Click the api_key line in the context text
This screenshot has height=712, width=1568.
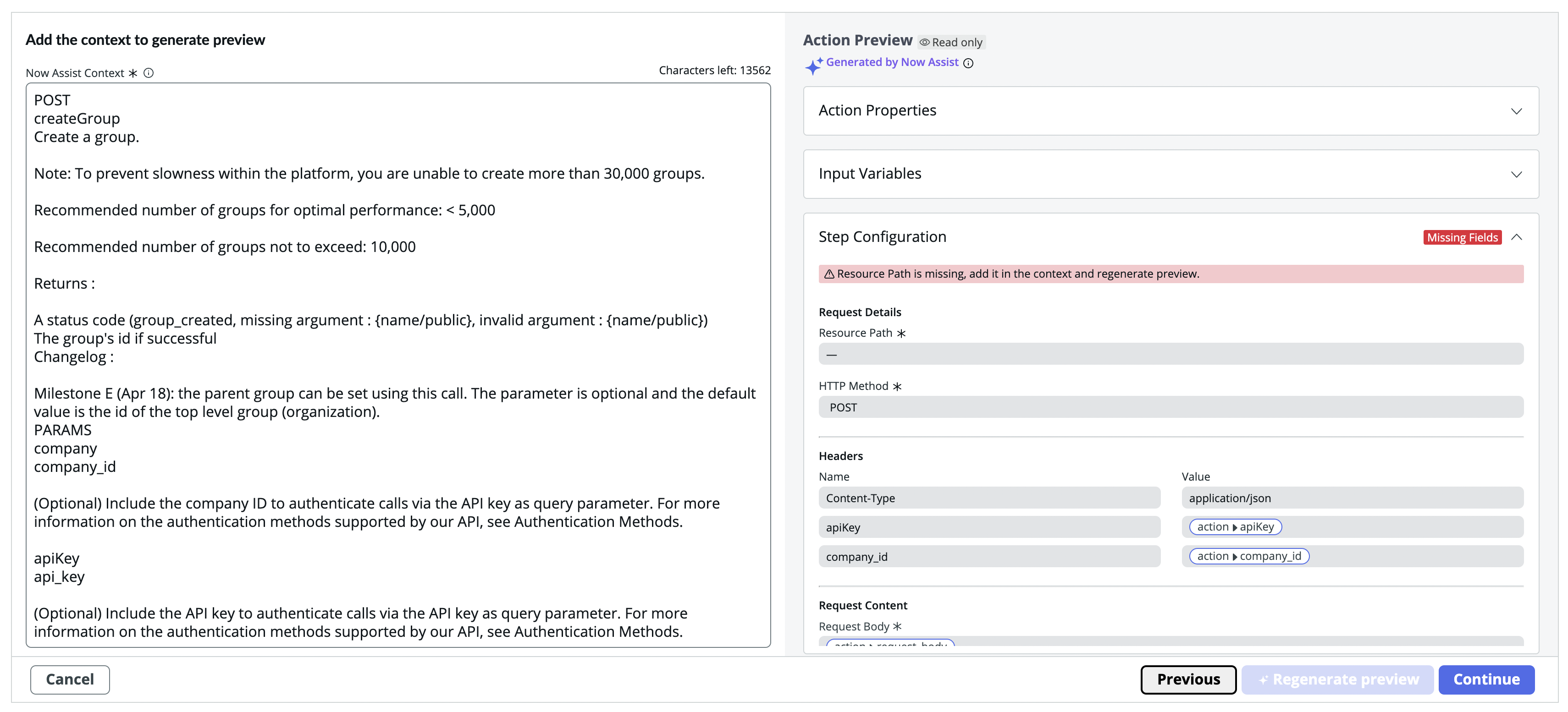[59, 577]
